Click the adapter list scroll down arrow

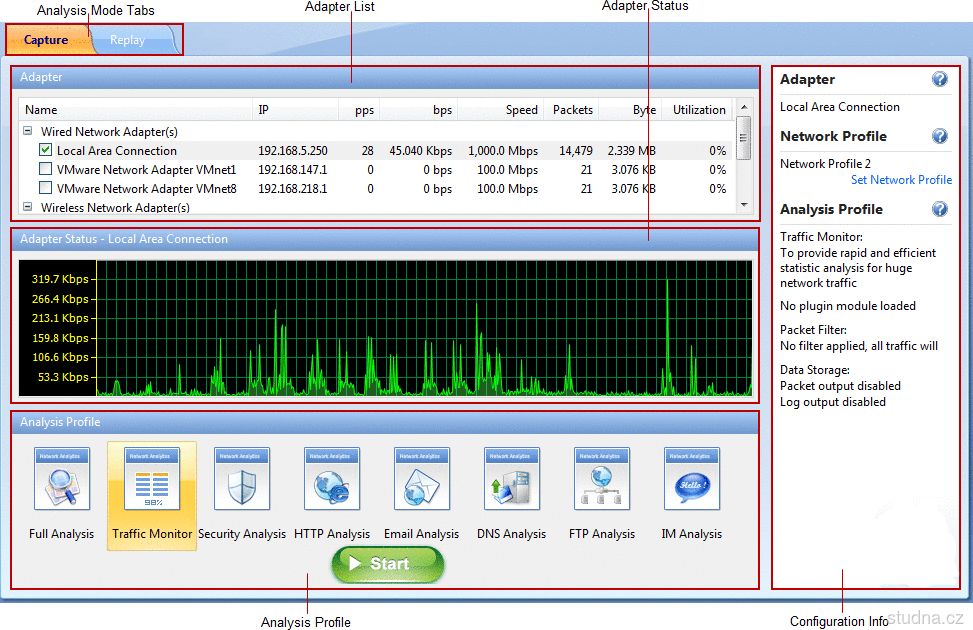[743, 204]
